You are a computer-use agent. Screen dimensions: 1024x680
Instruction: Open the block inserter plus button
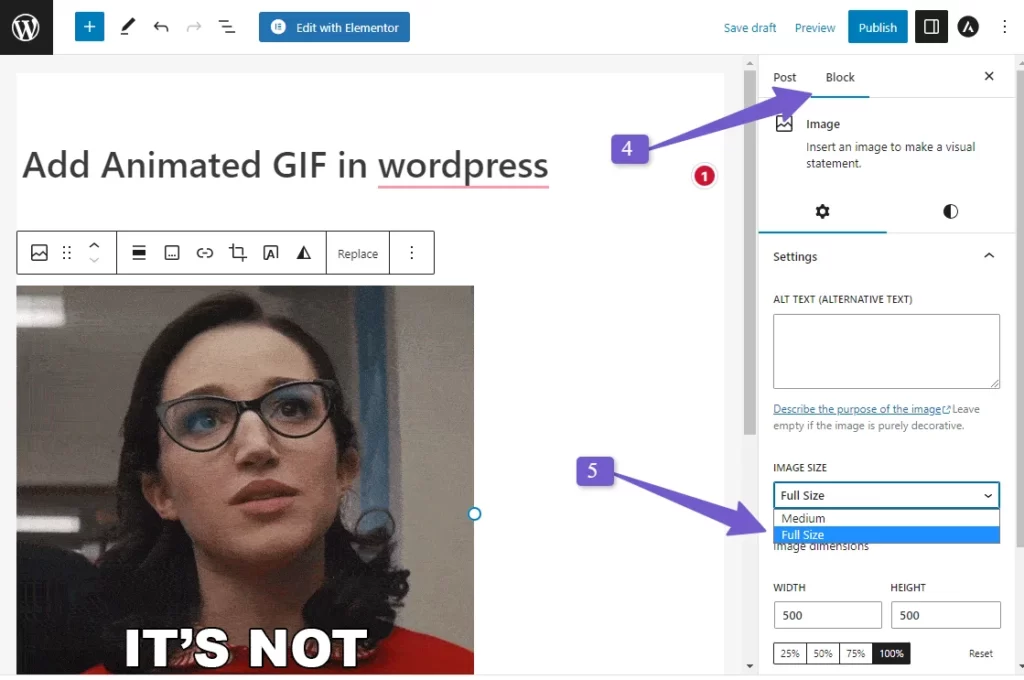click(89, 27)
